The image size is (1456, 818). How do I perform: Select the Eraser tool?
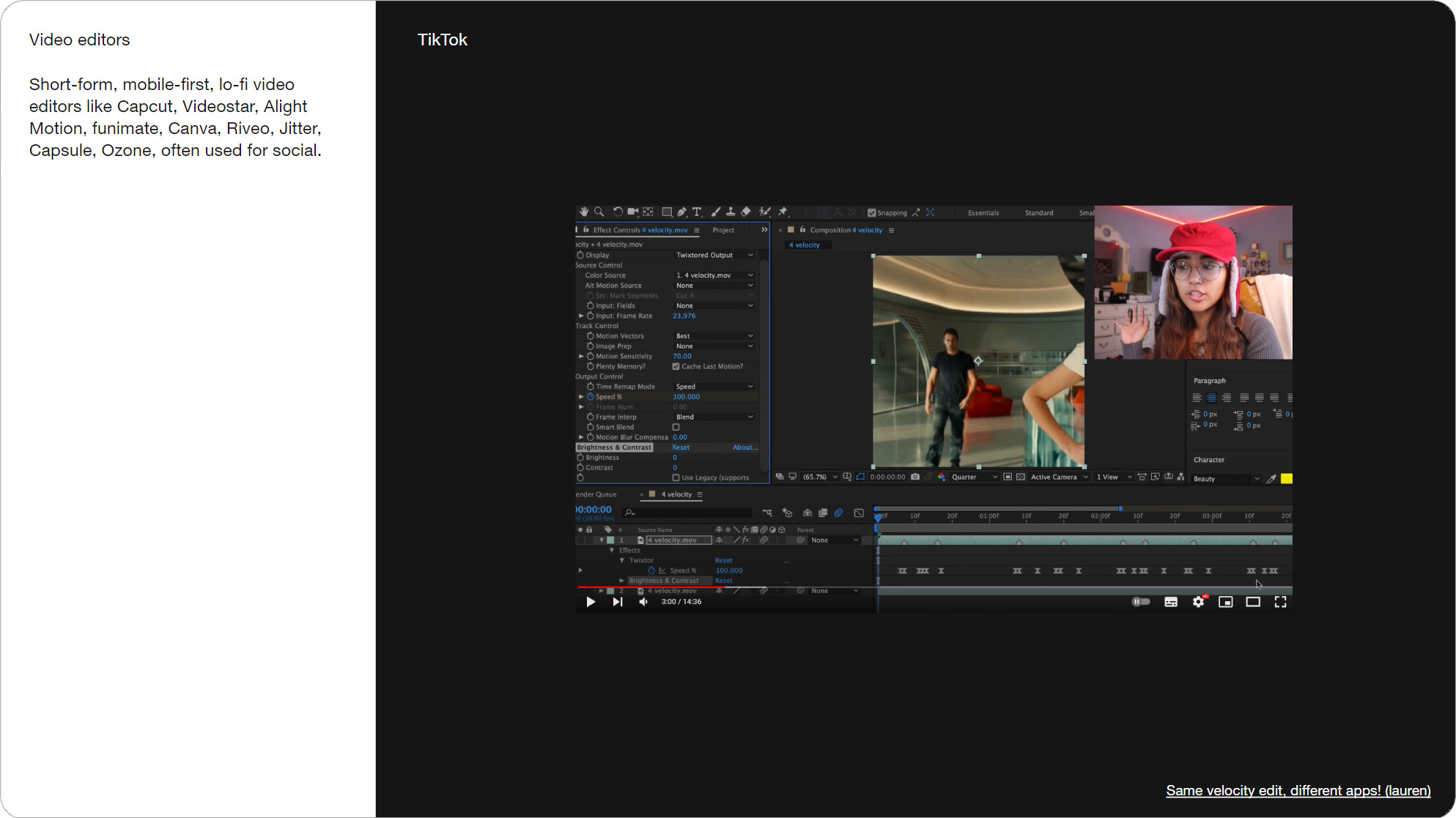pos(746,212)
